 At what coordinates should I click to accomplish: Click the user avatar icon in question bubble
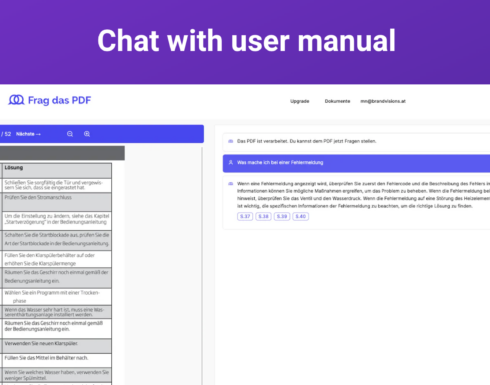coord(230,163)
